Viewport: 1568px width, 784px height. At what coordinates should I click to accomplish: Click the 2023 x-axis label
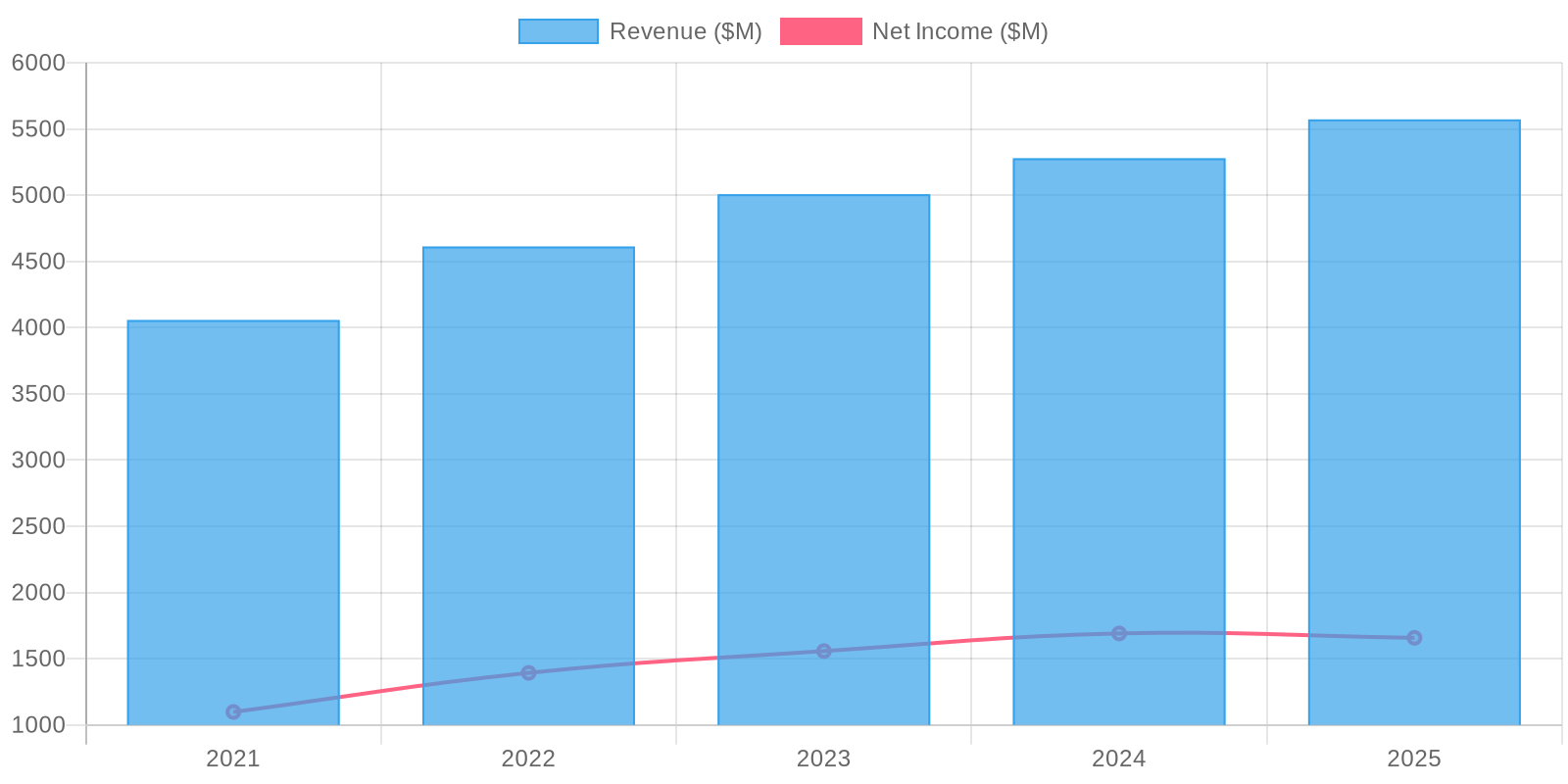click(x=823, y=759)
